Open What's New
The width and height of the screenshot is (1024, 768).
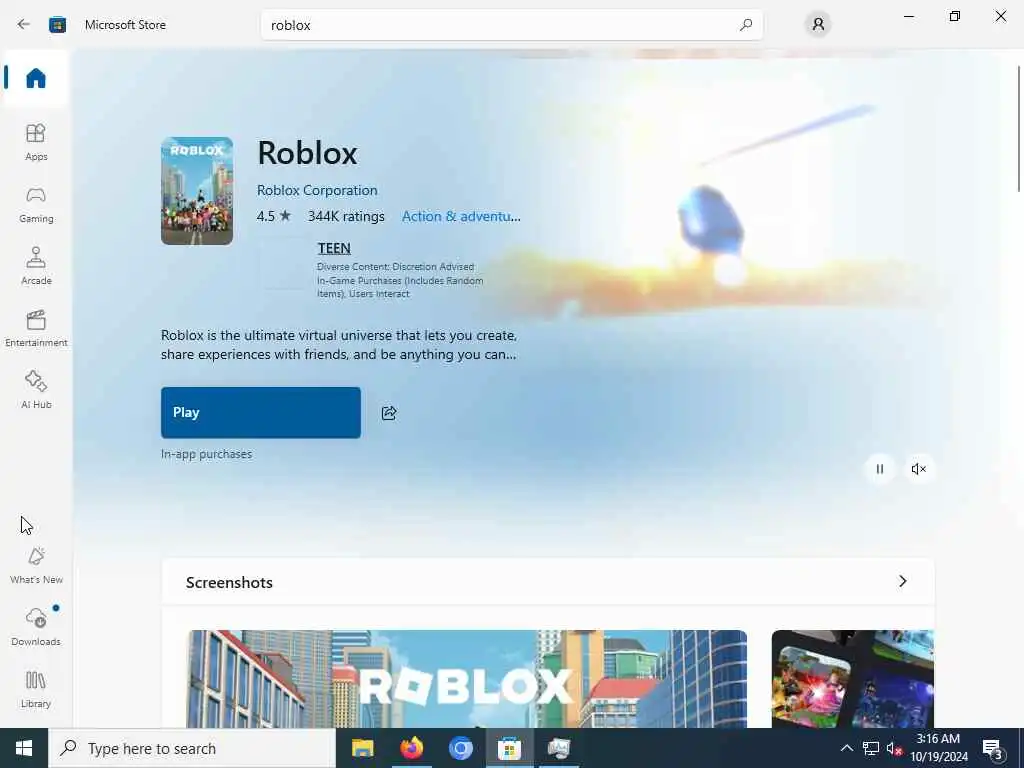coord(36,565)
